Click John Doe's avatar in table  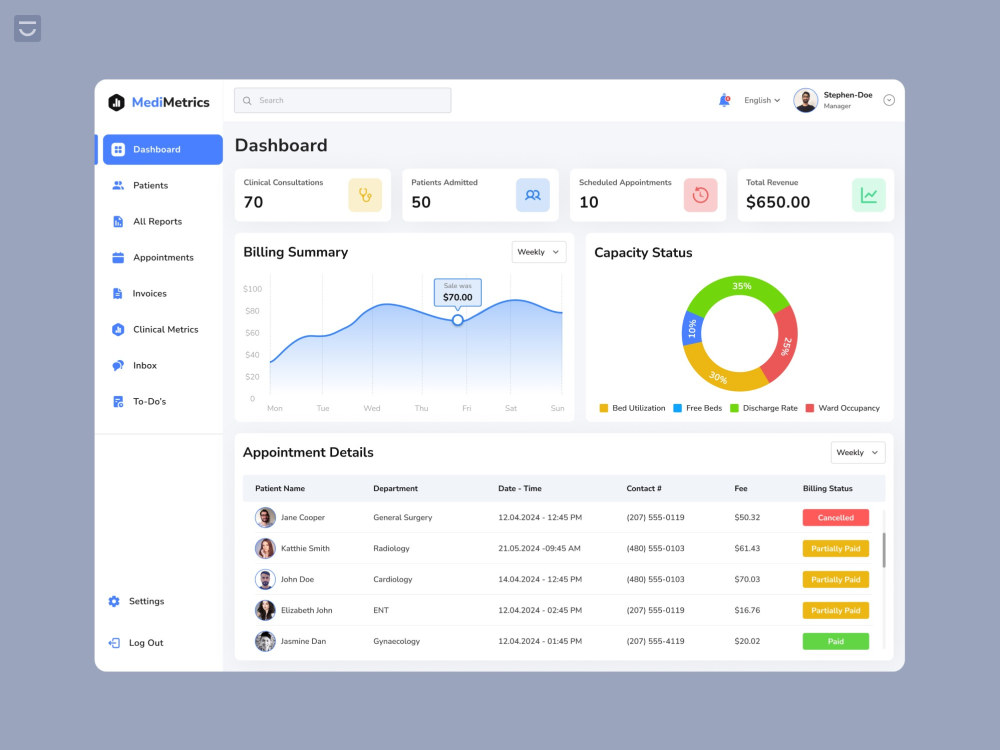[x=265, y=579]
